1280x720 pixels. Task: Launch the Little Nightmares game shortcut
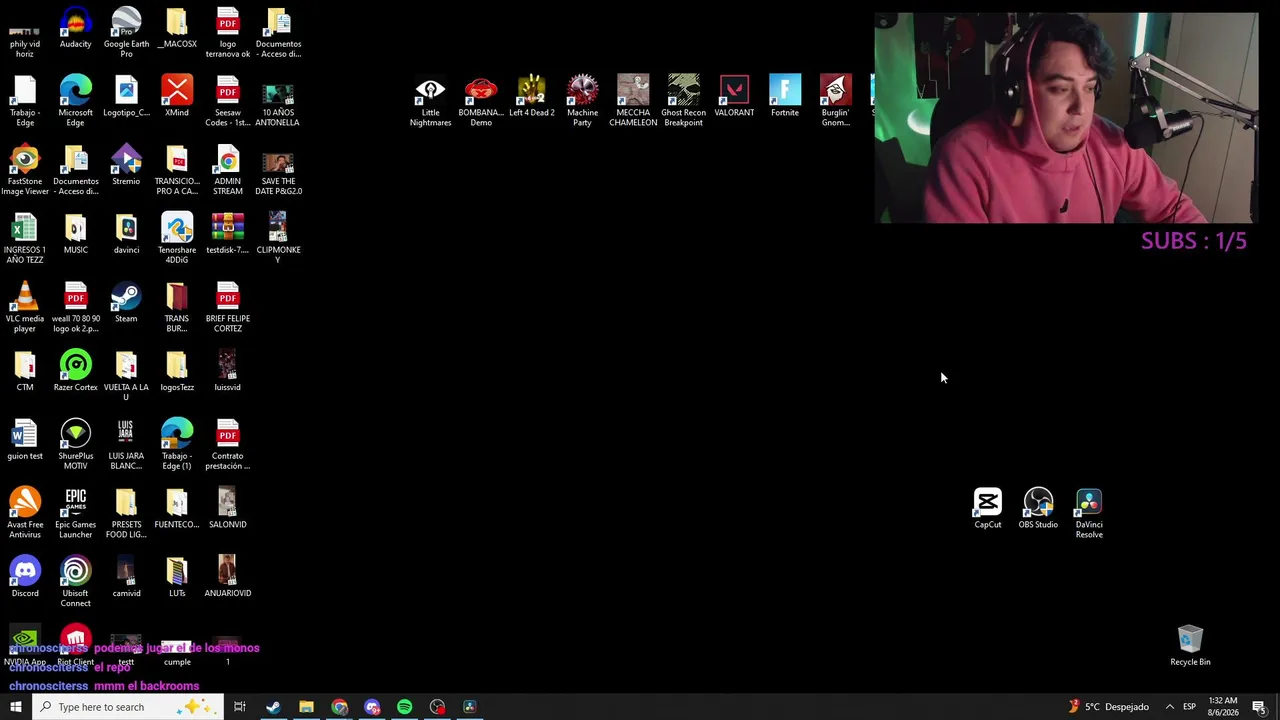pyautogui.click(x=430, y=101)
